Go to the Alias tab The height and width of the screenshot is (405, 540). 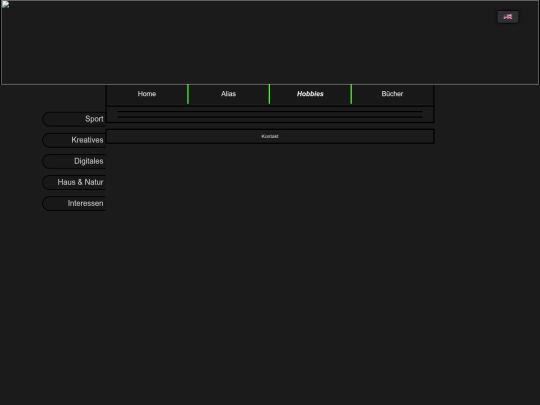pos(228,94)
